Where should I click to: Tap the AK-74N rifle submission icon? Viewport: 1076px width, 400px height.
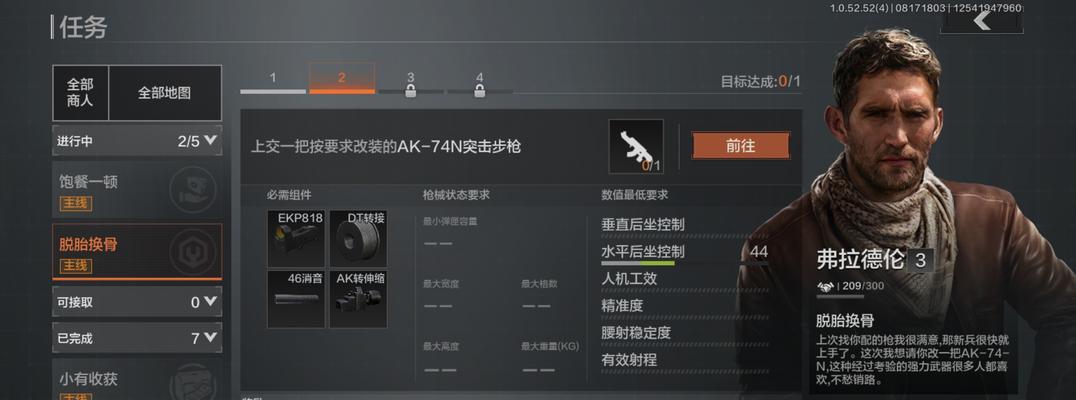tap(636, 146)
